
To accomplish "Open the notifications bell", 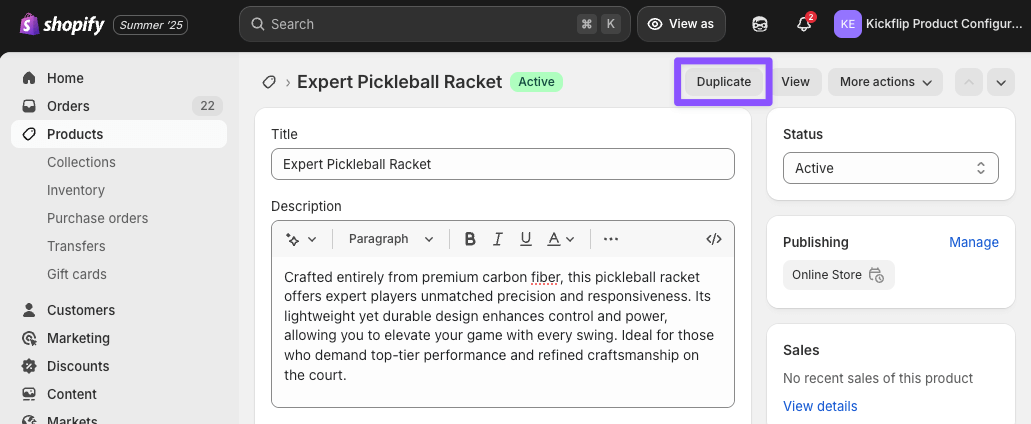I will (804, 24).
